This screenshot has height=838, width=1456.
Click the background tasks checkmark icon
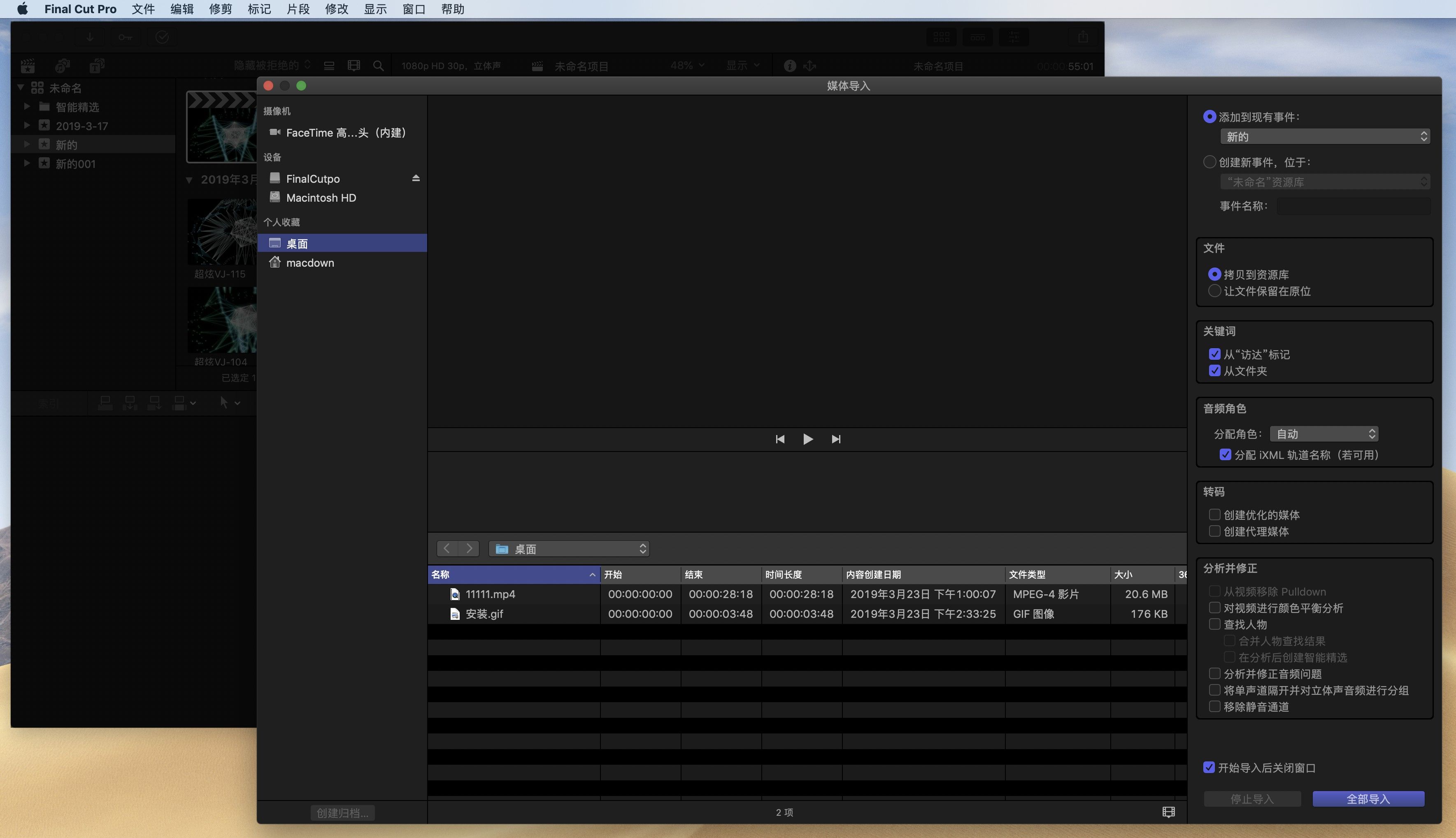click(x=162, y=37)
